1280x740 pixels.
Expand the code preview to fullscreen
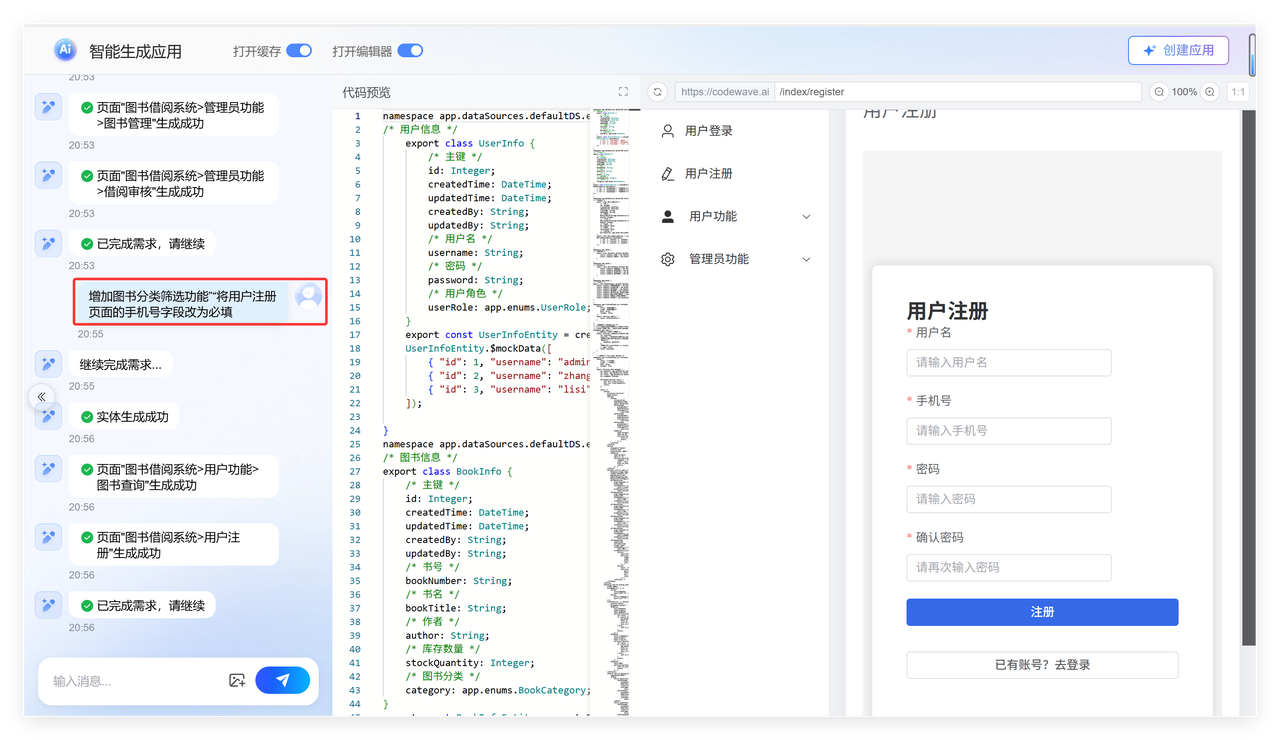click(x=623, y=92)
